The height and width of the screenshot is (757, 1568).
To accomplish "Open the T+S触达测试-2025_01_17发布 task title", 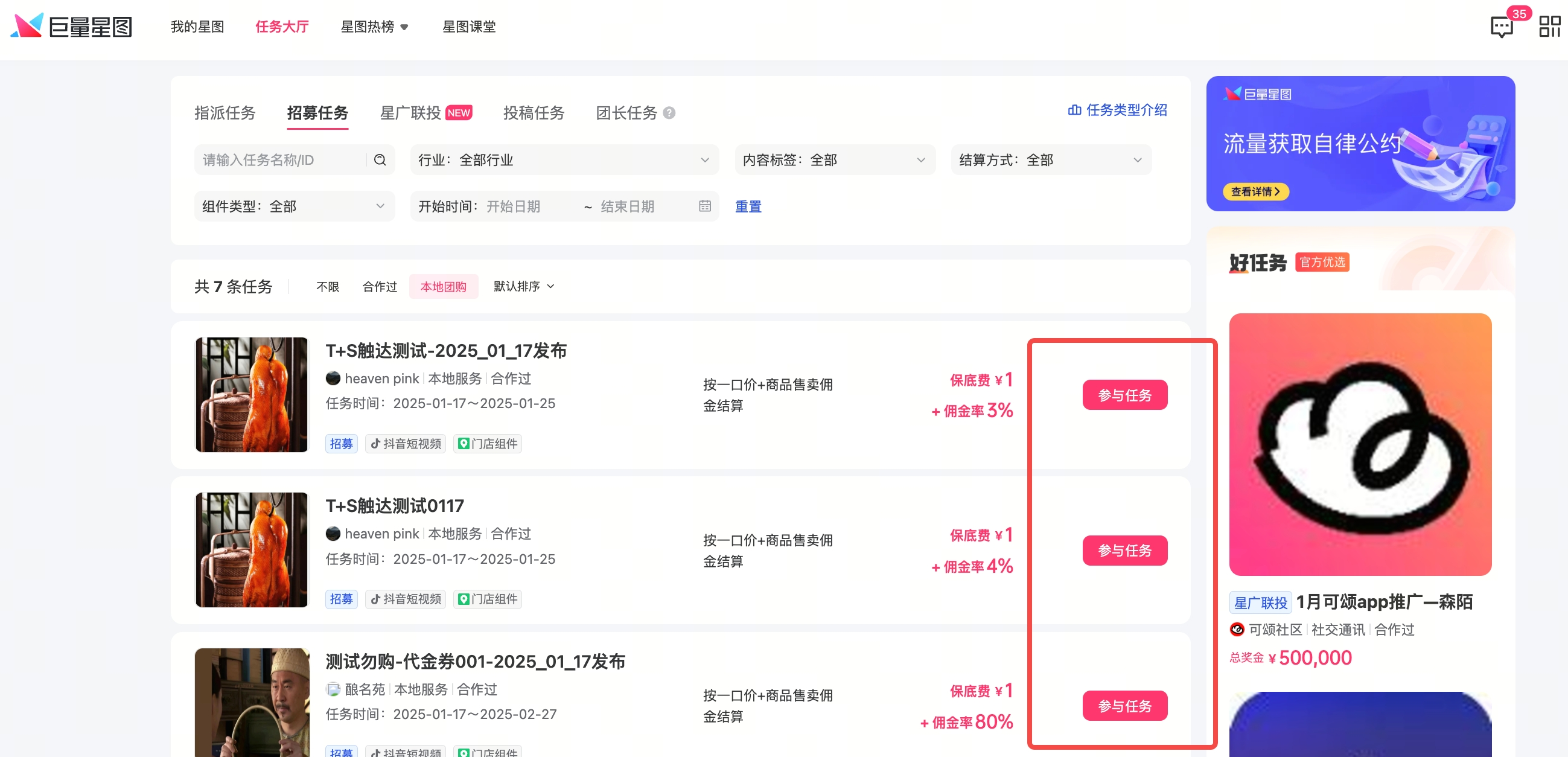I will pos(445,350).
